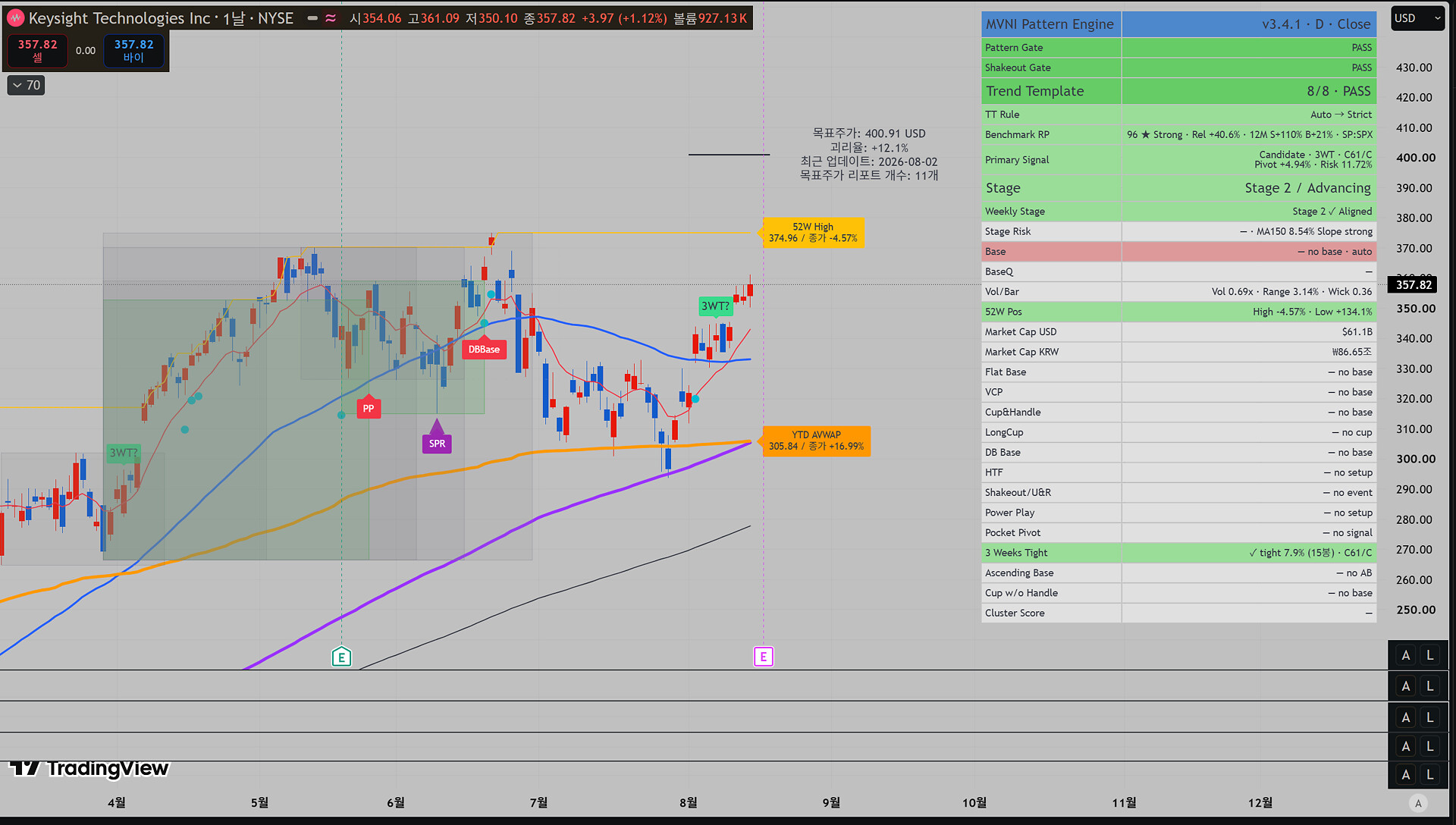Click the MVNI Pattern Engine table header
1456x825 pixels.
pyautogui.click(x=1050, y=24)
